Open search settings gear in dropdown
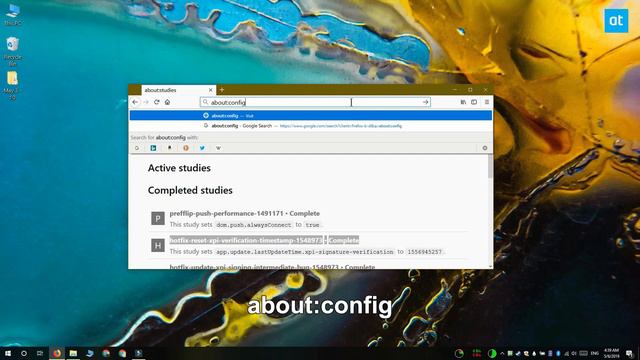 [x=485, y=148]
